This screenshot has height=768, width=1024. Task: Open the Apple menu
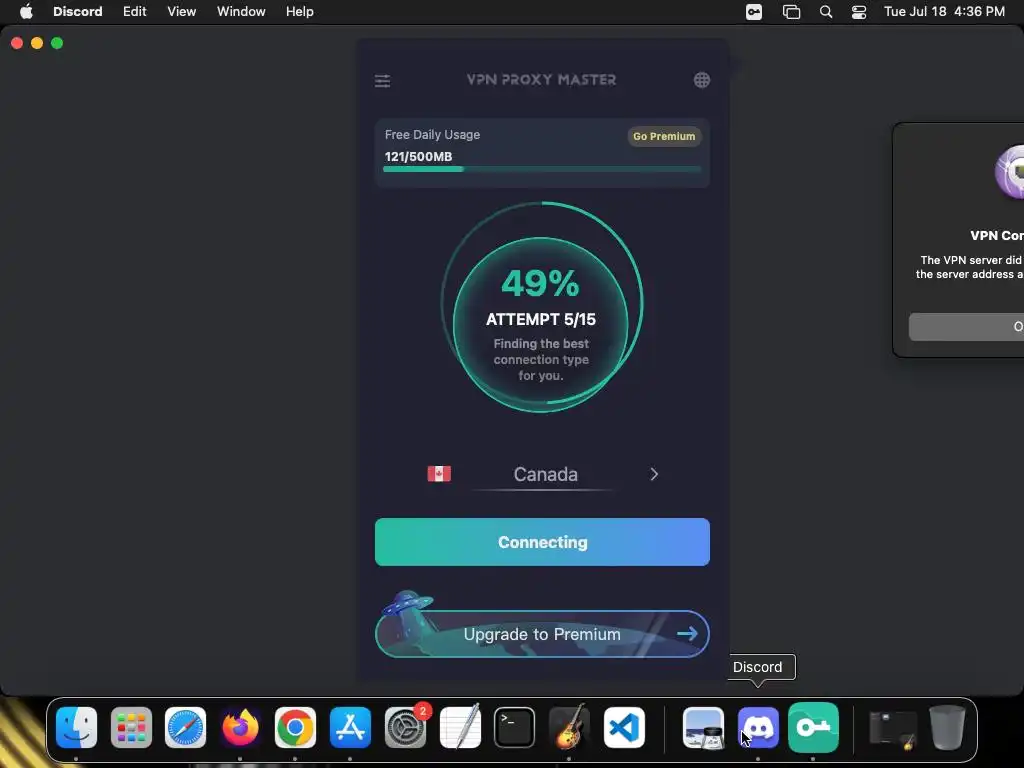[x=26, y=12]
